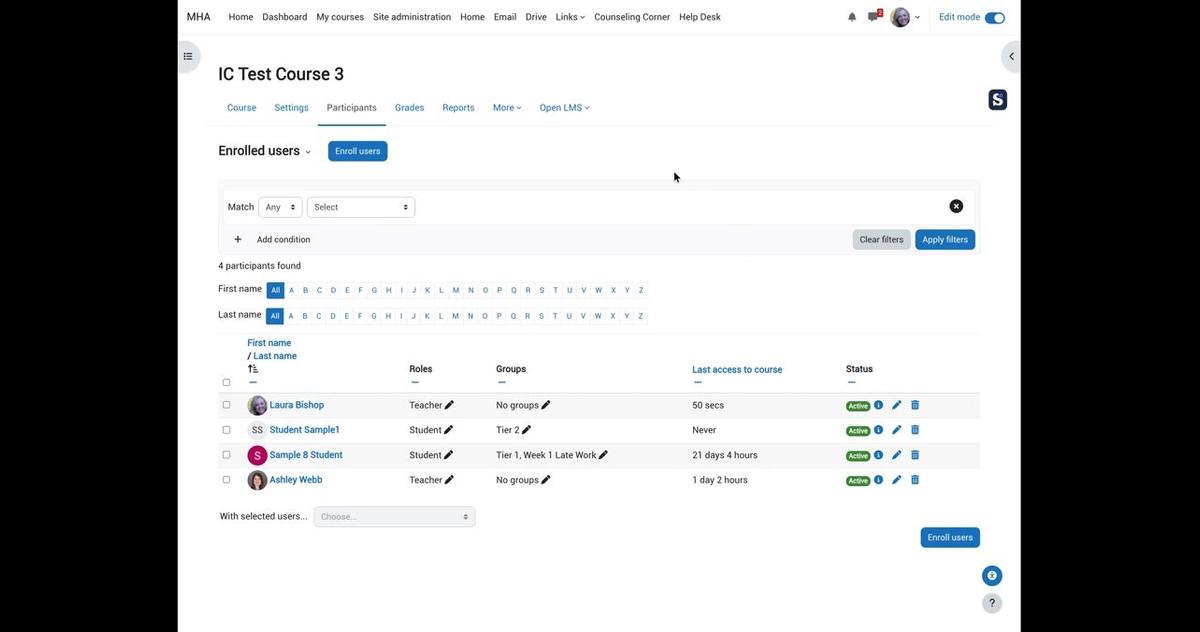The height and width of the screenshot is (632, 1200).
Task: Expand the With selected users Choose dropdown
Action: 394,517
